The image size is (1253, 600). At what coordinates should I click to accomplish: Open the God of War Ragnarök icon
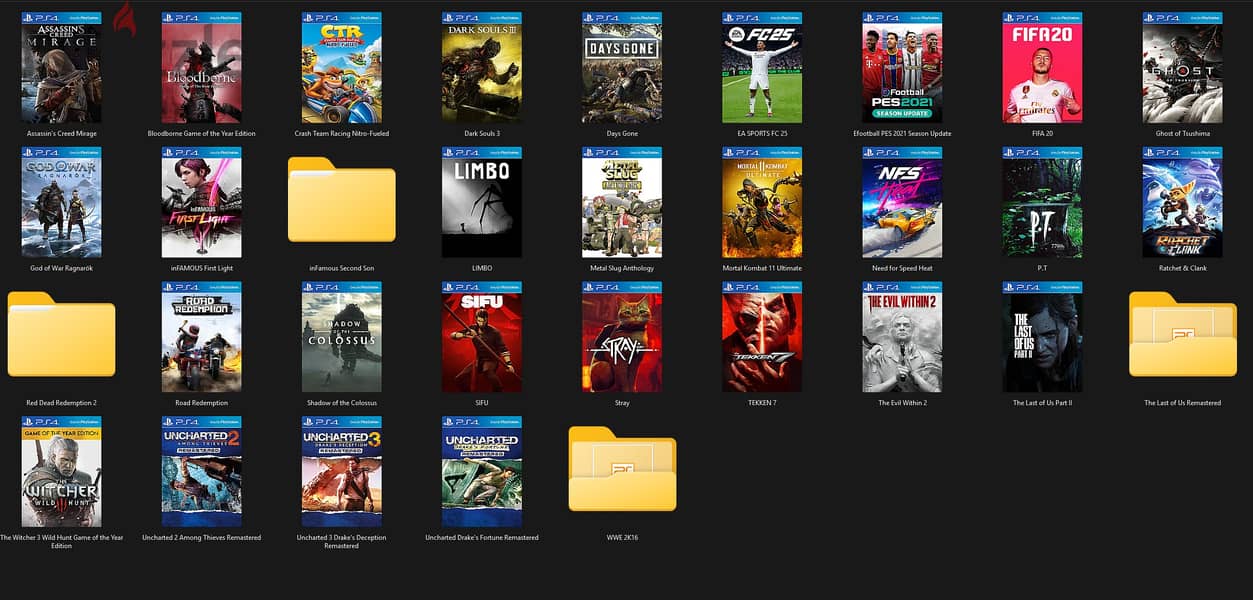pyautogui.click(x=61, y=202)
